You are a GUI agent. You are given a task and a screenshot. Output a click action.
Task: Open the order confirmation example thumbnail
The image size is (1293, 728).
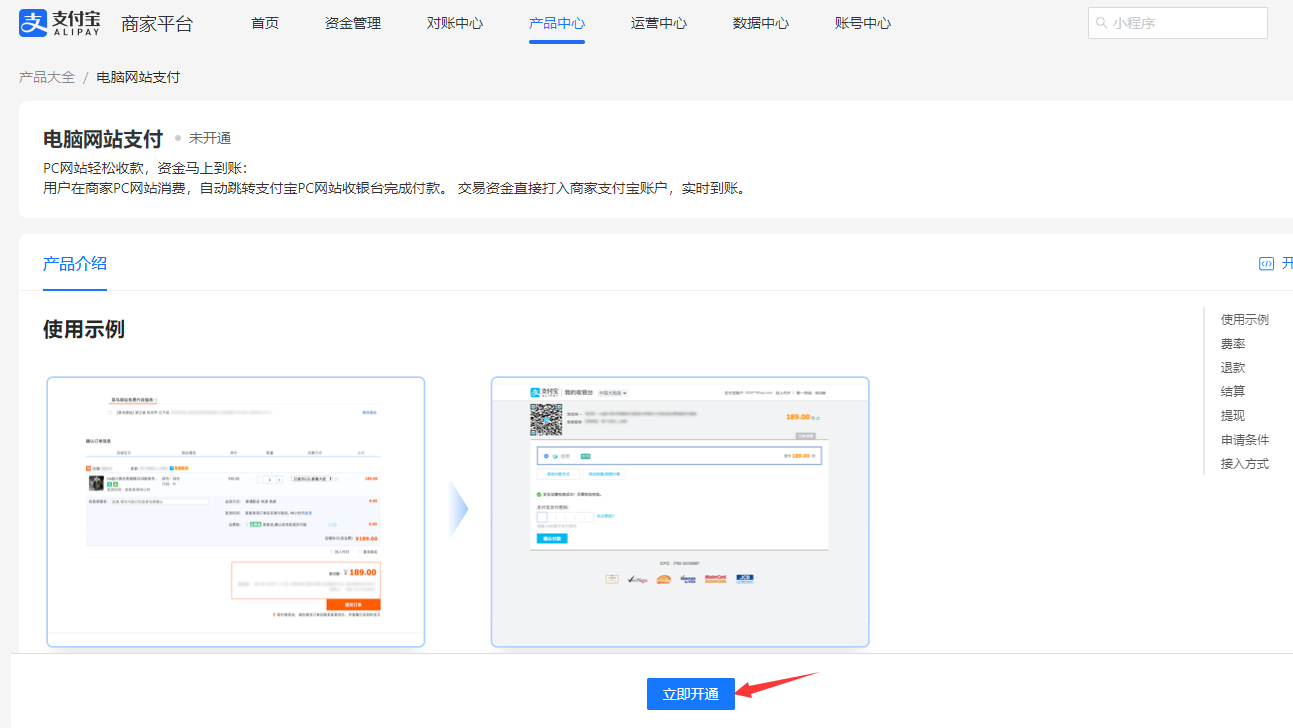[x=236, y=511]
